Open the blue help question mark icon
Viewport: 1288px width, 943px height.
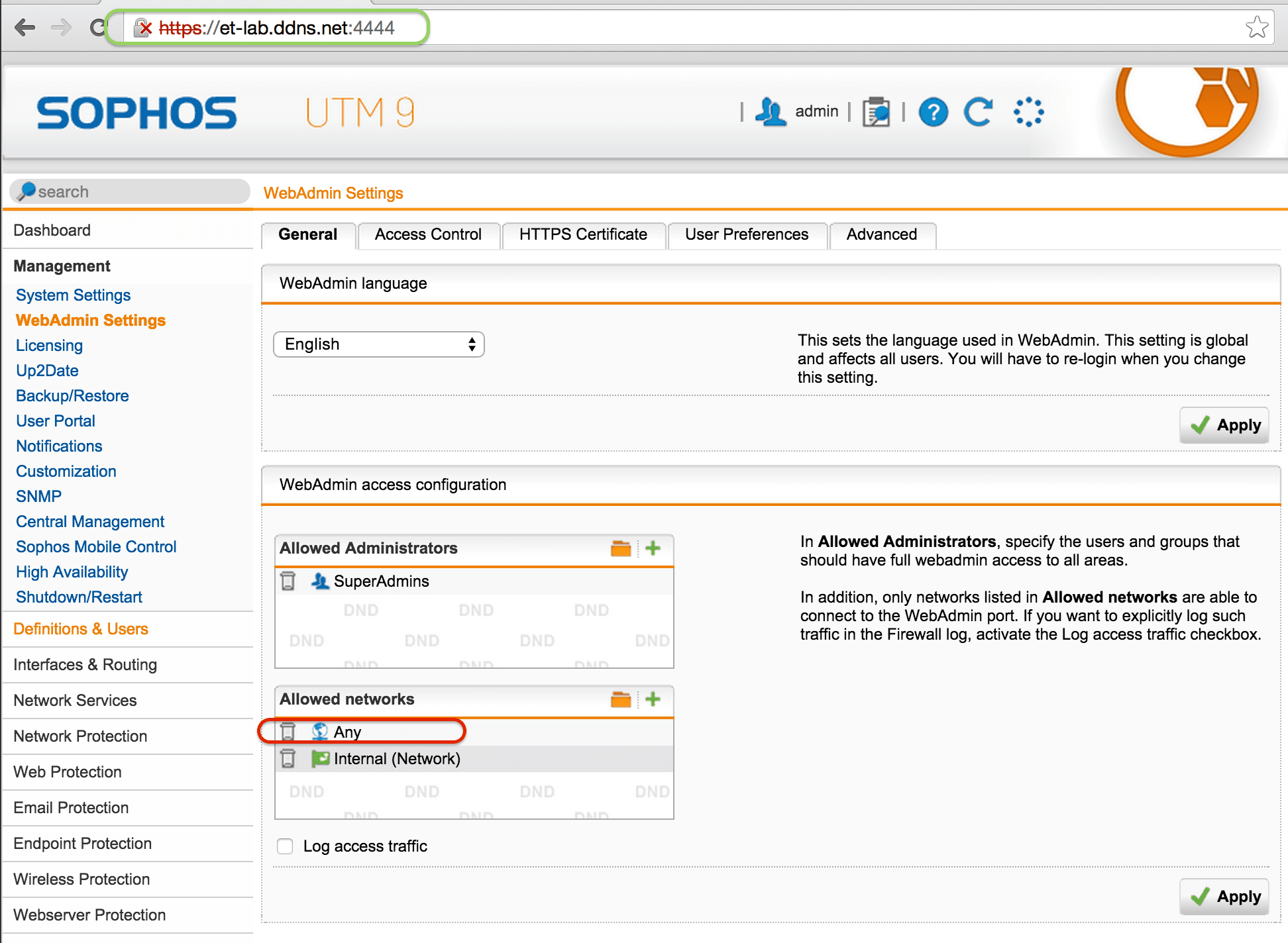click(934, 112)
